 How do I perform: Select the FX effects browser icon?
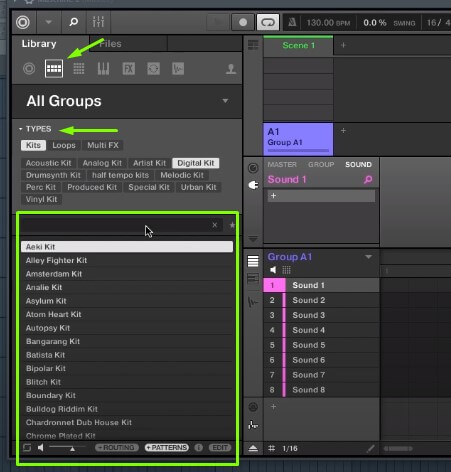click(x=129, y=69)
